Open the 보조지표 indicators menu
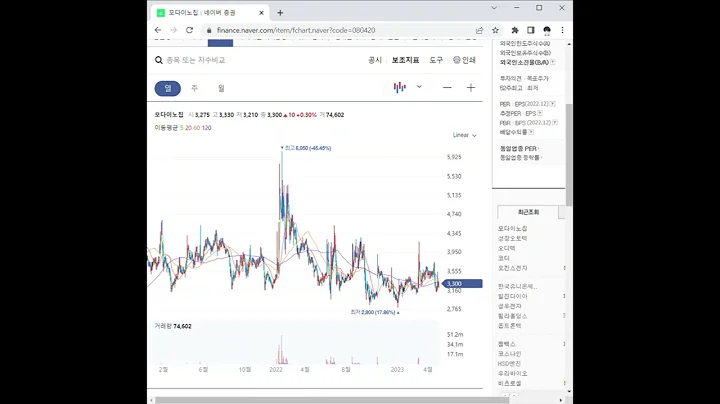Image resolution: width=720 pixels, height=404 pixels. tap(405, 60)
